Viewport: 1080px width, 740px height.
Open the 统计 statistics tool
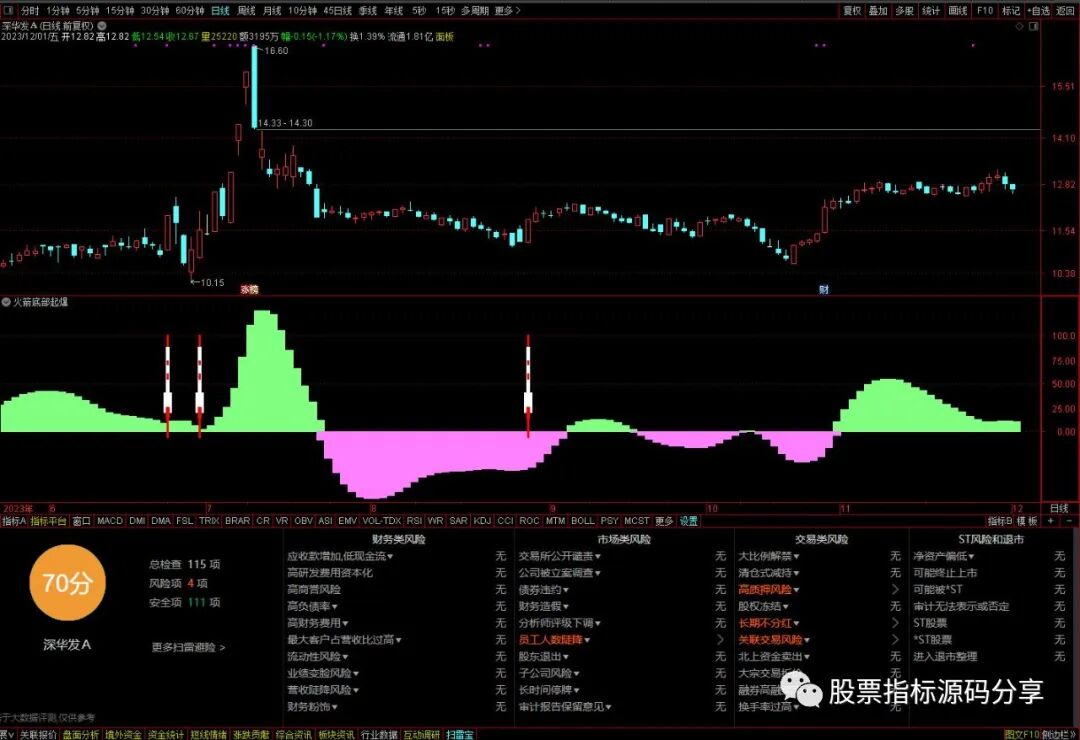pyautogui.click(x=931, y=11)
